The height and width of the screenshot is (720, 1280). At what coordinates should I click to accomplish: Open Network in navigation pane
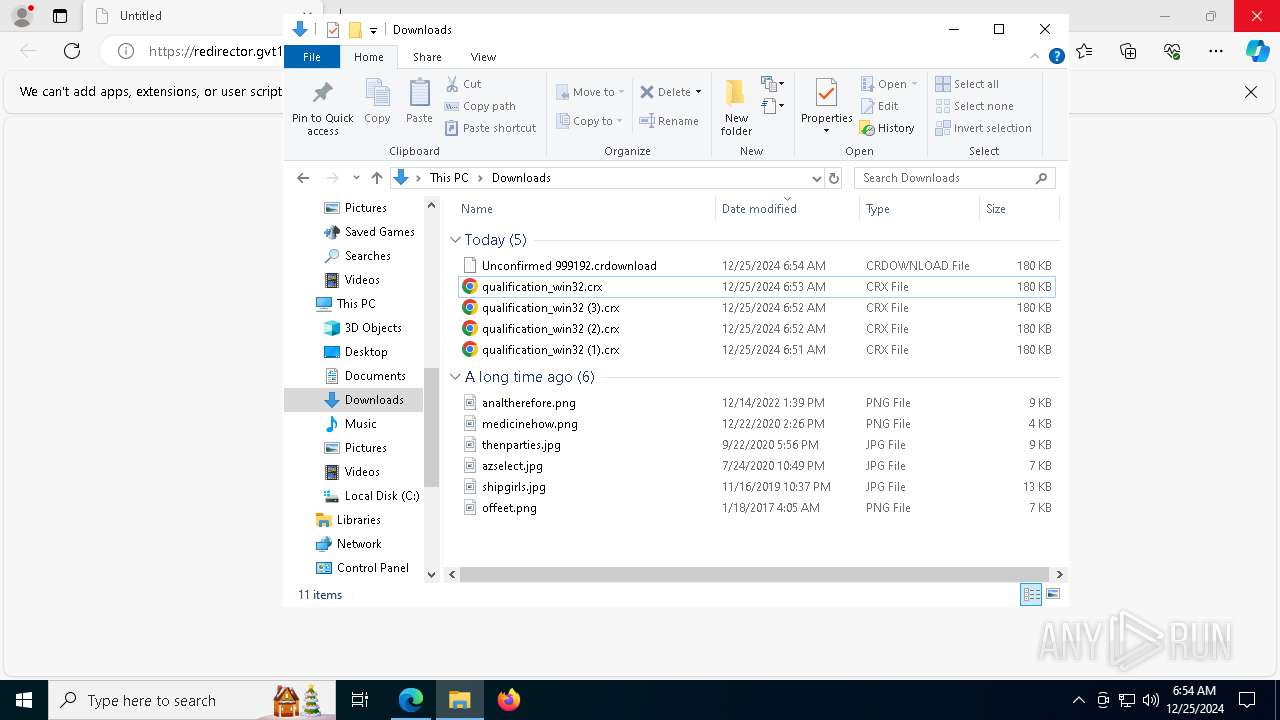point(359,544)
